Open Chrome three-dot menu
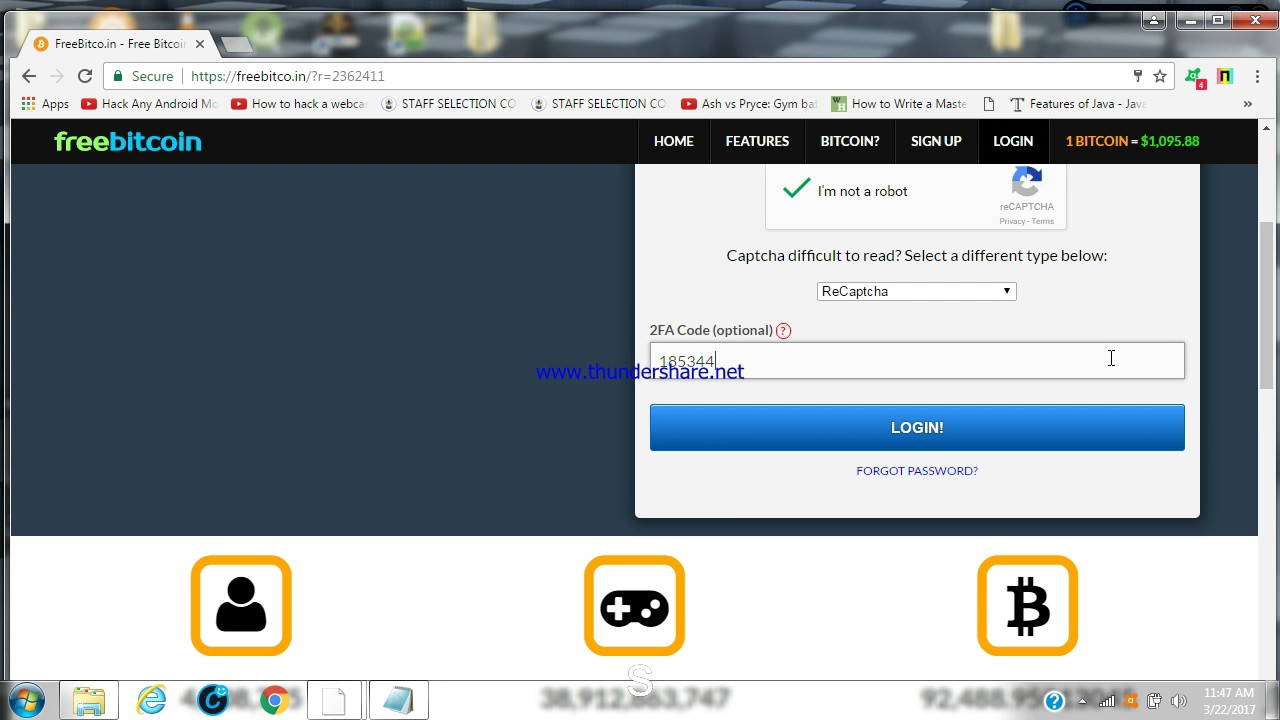1280x720 pixels. [x=1255, y=76]
